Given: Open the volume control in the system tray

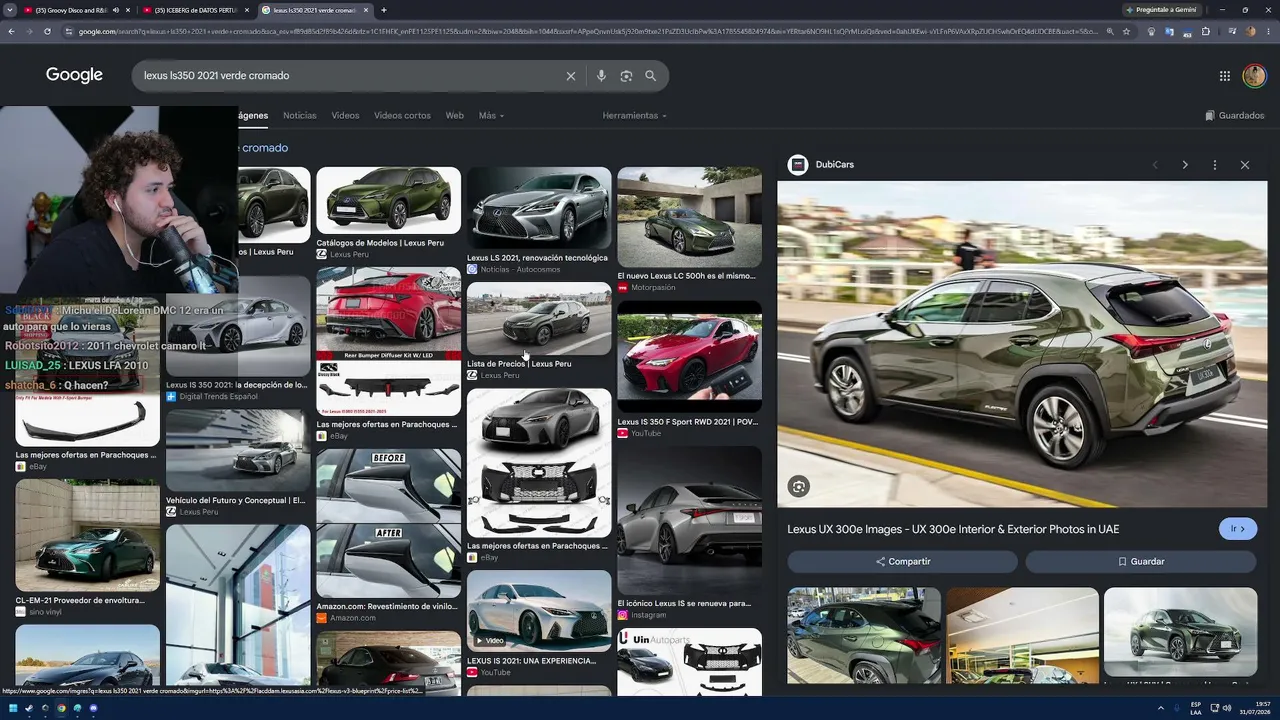Looking at the screenshot, I should [1229, 708].
